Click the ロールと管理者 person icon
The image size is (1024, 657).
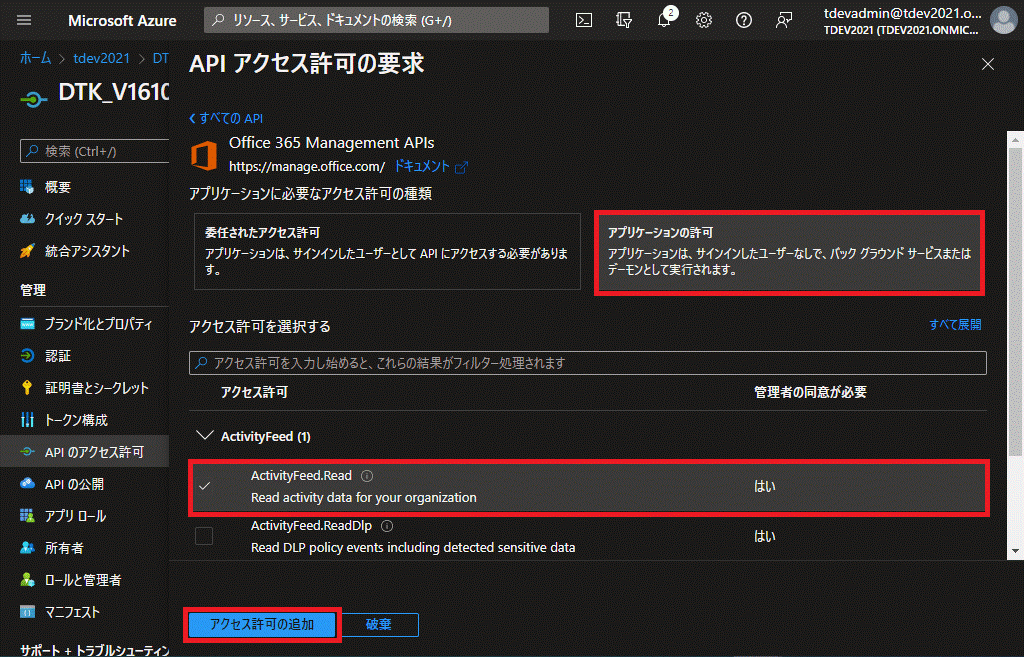point(27,580)
